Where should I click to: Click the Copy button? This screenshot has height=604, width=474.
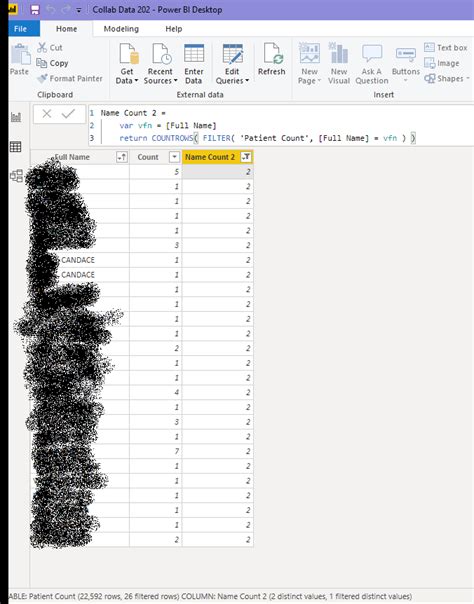52,63
